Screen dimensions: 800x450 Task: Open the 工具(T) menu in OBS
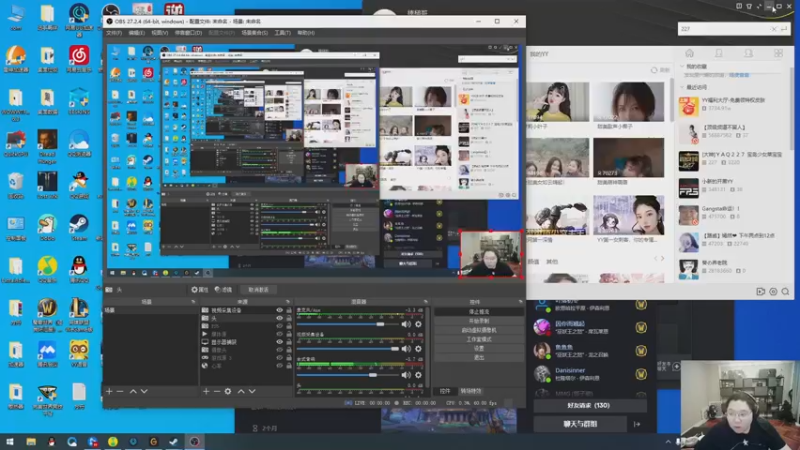tap(282, 33)
